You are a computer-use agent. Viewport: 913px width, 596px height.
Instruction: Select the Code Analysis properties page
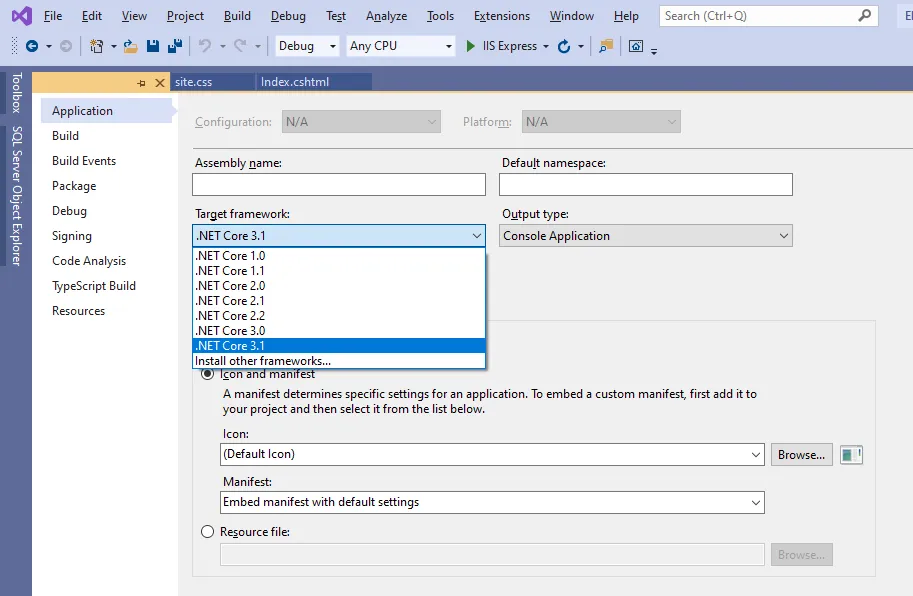[x=89, y=261]
